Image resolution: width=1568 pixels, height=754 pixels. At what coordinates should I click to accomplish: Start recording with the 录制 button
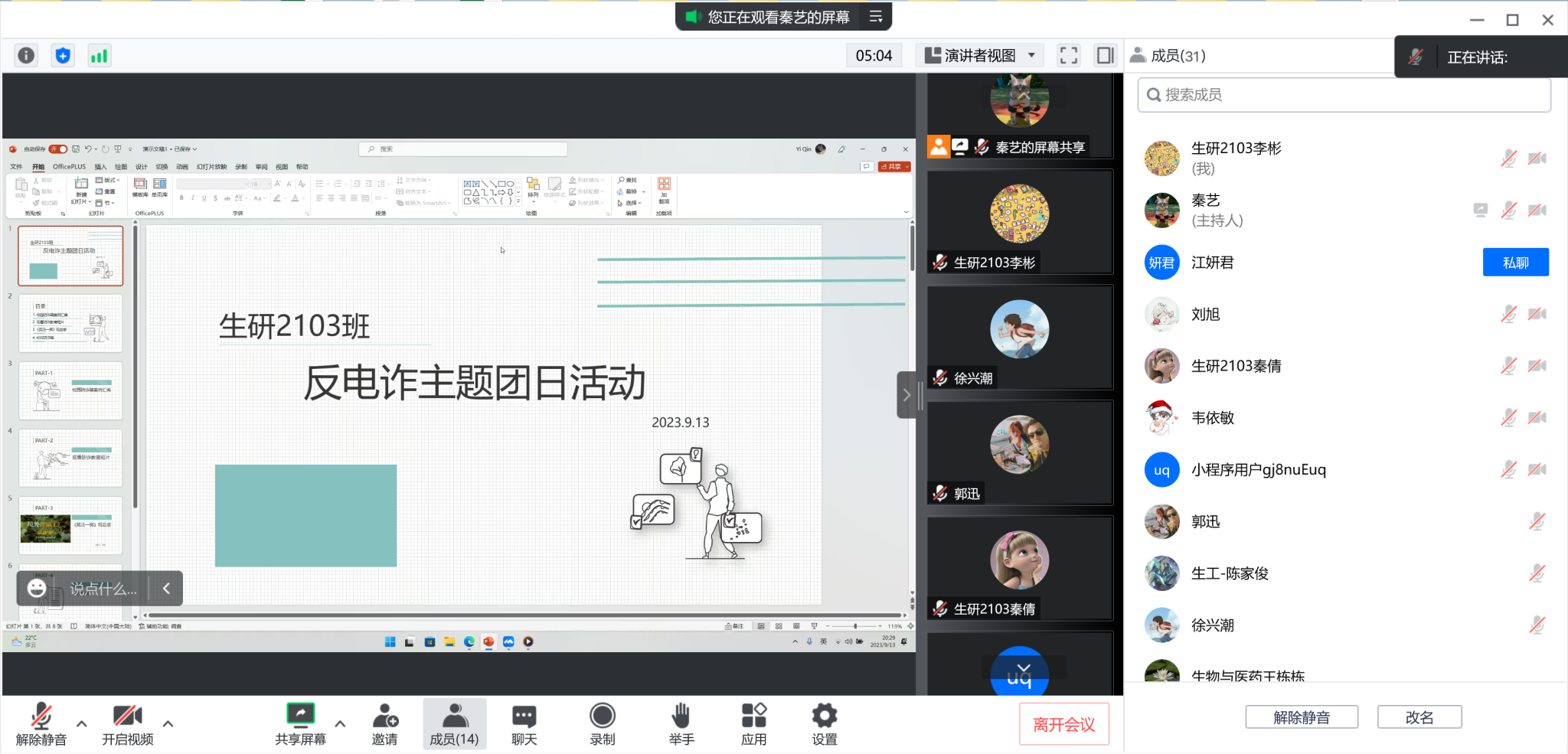[x=602, y=724]
